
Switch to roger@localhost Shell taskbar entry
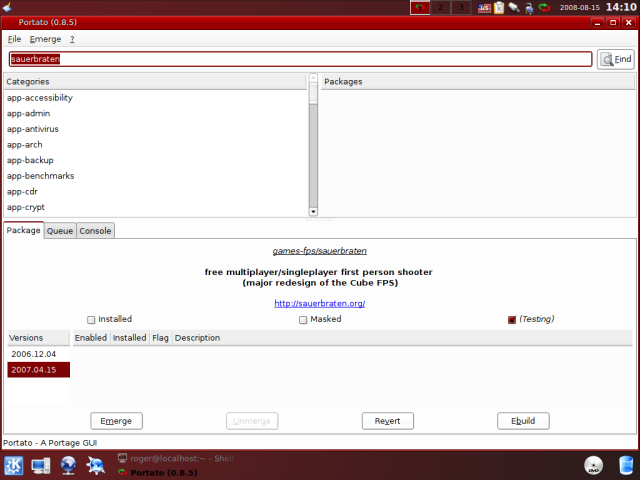[176, 458]
